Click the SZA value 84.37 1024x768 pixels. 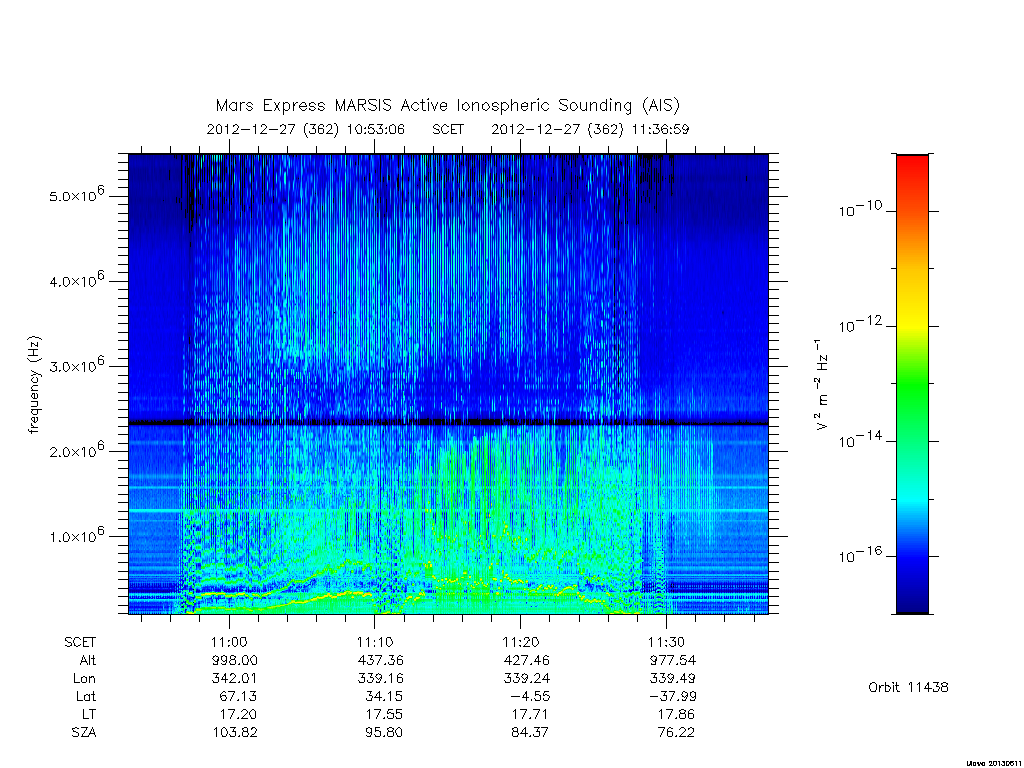coord(530,732)
